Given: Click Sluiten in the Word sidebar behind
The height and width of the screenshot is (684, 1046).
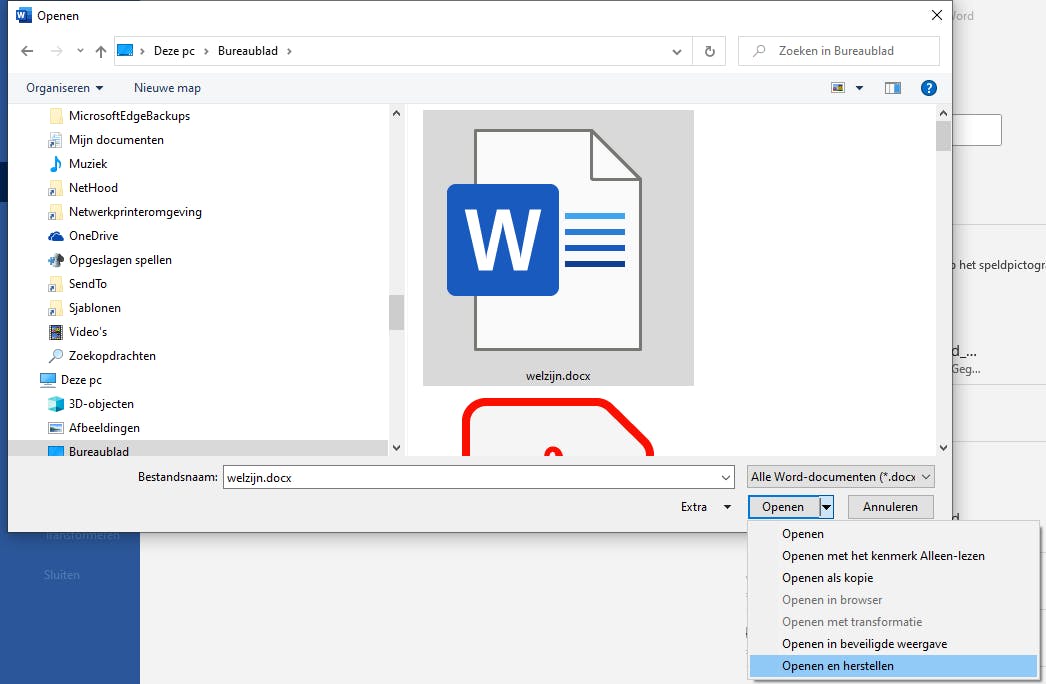Looking at the screenshot, I should coord(61,575).
